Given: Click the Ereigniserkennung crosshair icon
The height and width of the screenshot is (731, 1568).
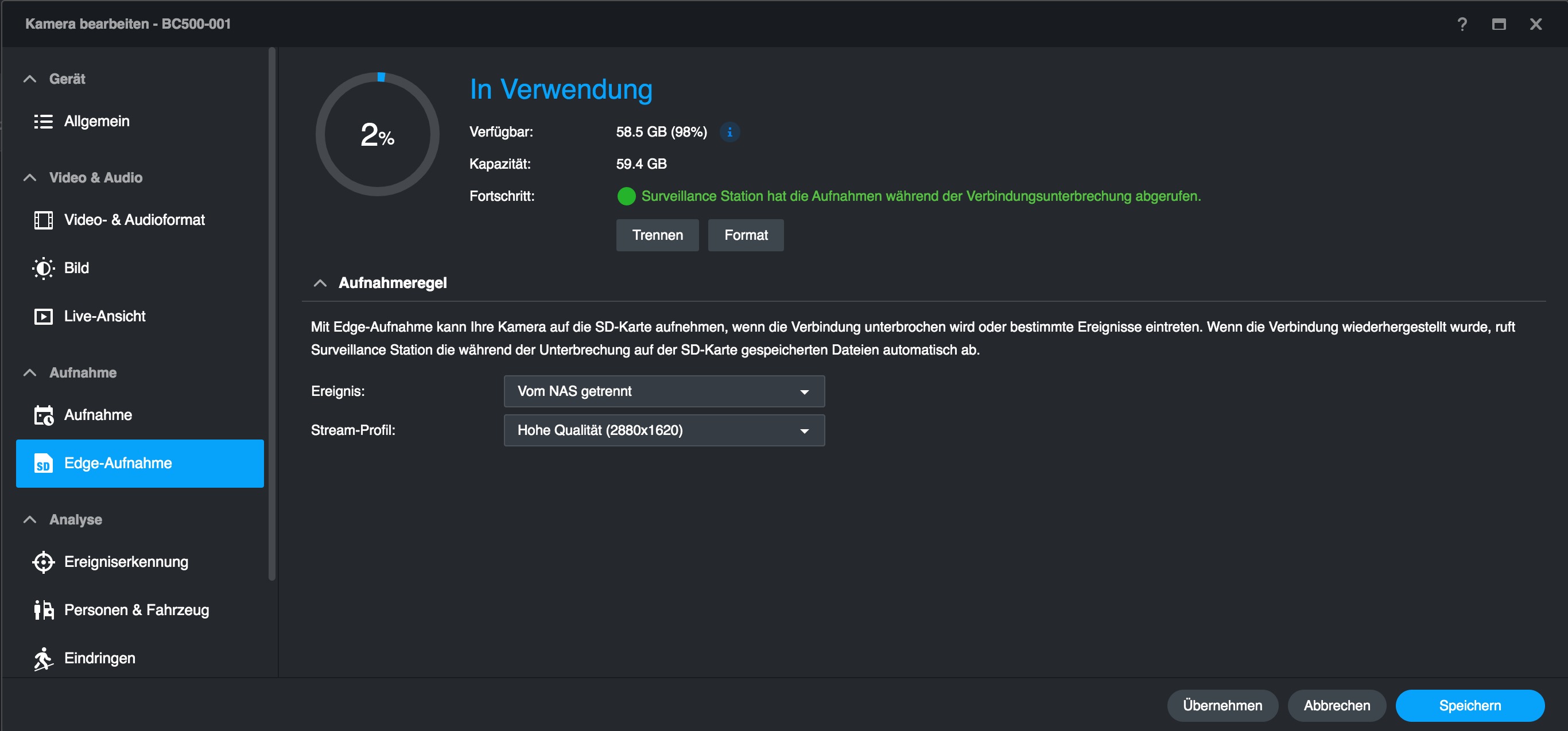Looking at the screenshot, I should click(43, 562).
